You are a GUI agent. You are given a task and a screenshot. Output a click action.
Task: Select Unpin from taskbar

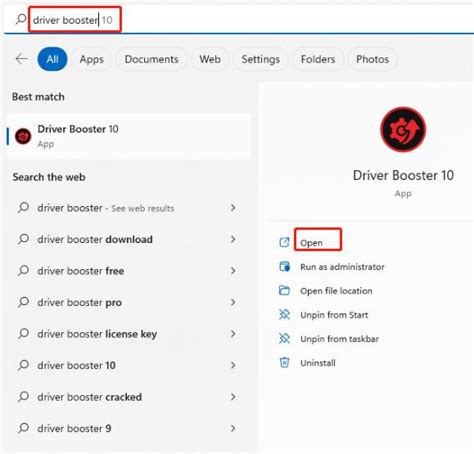pyautogui.click(x=340, y=339)
